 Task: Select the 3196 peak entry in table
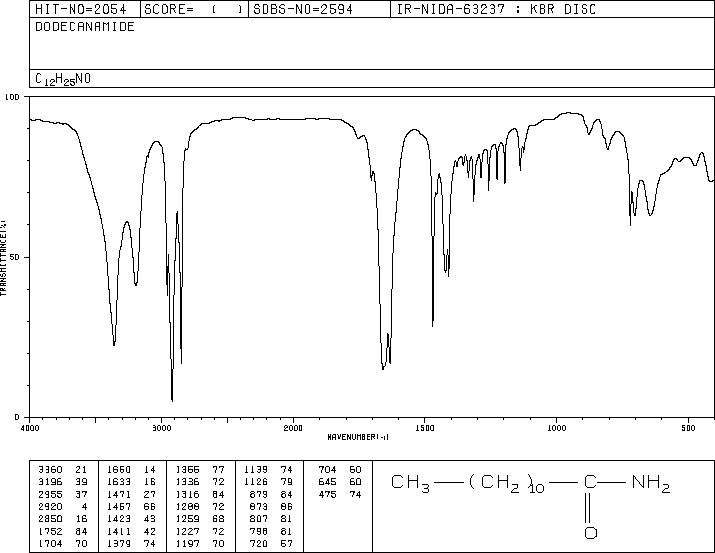(62, 482)
